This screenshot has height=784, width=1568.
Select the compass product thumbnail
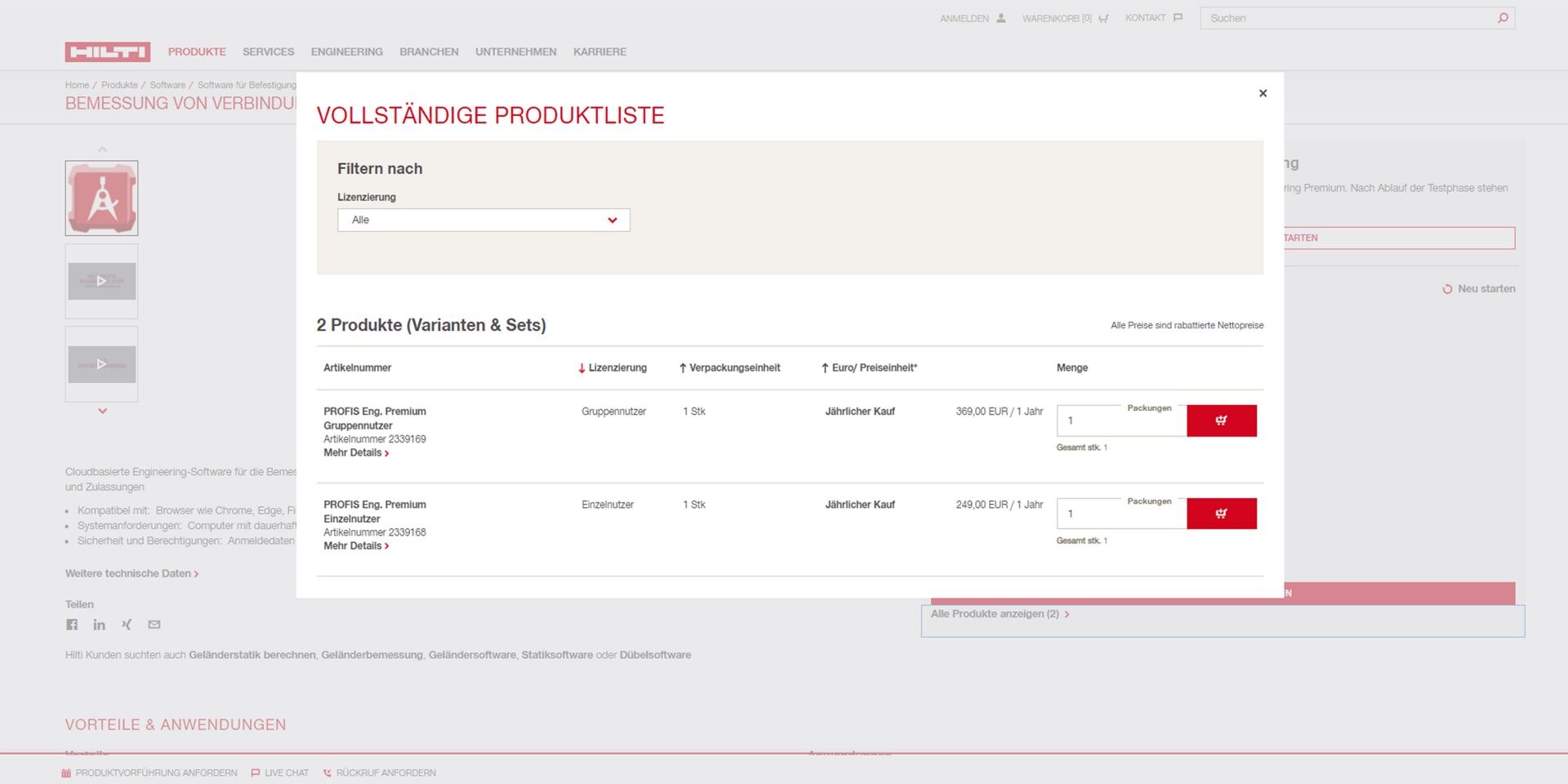(x=101, y=198)
